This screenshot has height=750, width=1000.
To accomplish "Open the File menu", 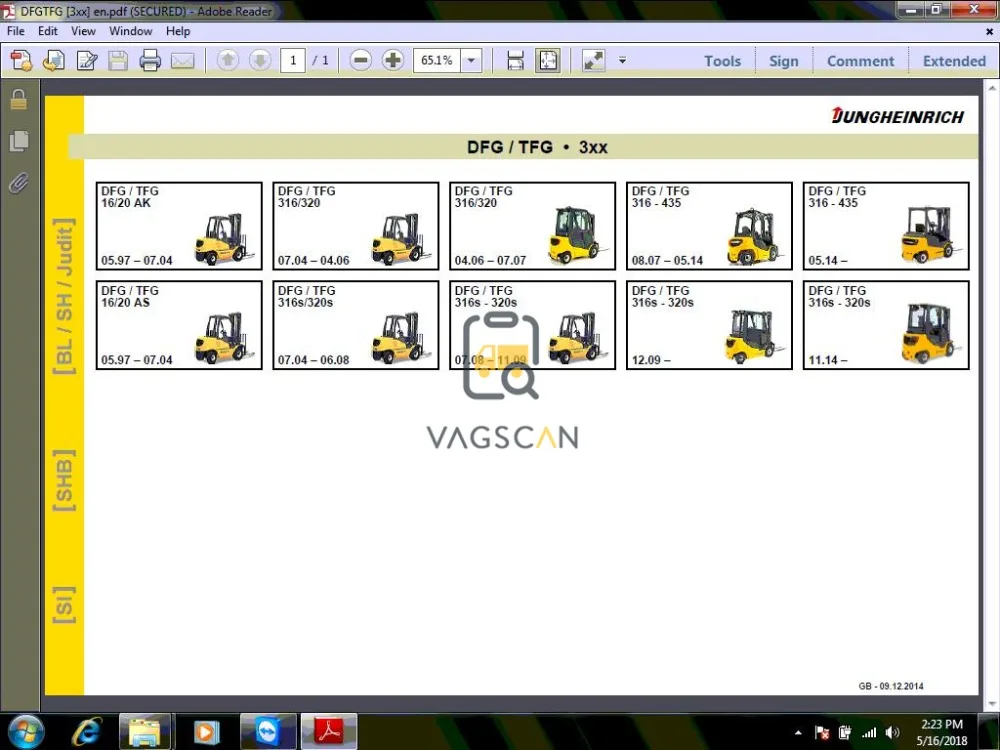I will pyautogui.click(x=16, y=31).
